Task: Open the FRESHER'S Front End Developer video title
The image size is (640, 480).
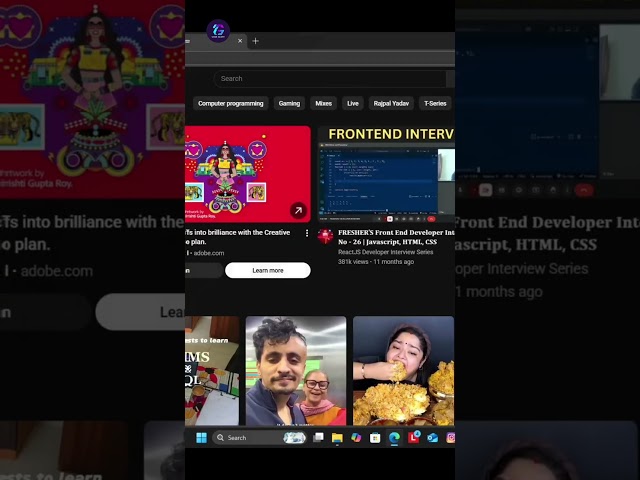Action: pyautogui.click(x=396, y=237)
